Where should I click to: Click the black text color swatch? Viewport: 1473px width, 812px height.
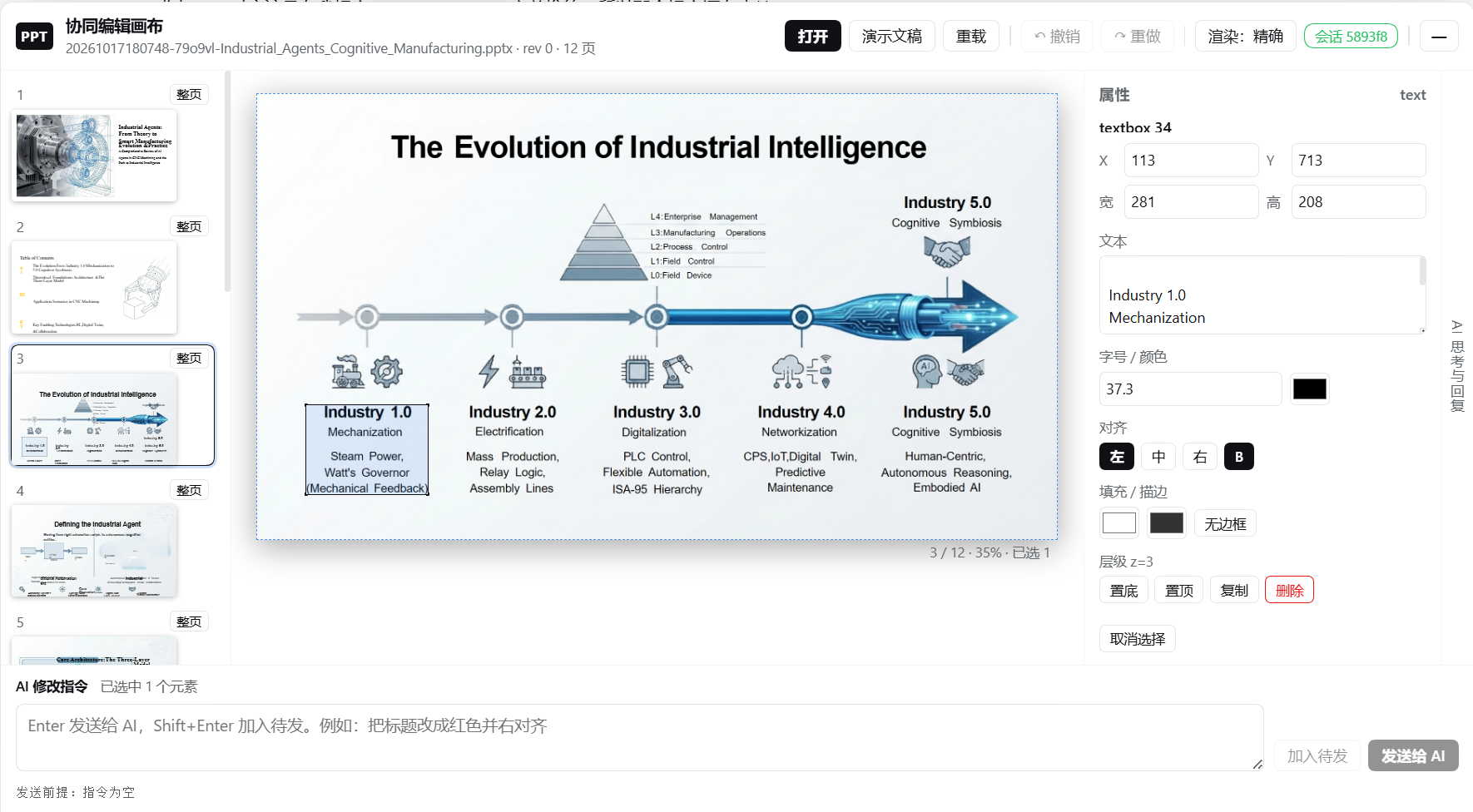1310,389
